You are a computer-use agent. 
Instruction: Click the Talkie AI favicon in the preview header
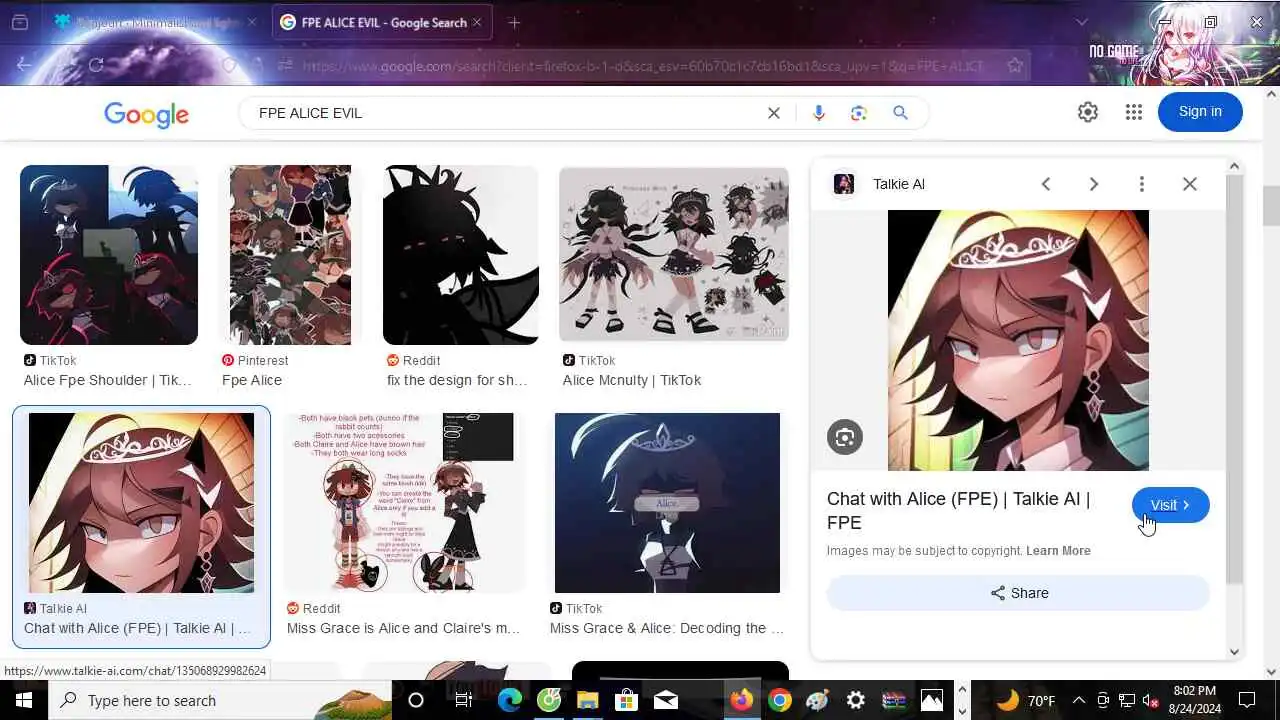[x=844, y=184]
